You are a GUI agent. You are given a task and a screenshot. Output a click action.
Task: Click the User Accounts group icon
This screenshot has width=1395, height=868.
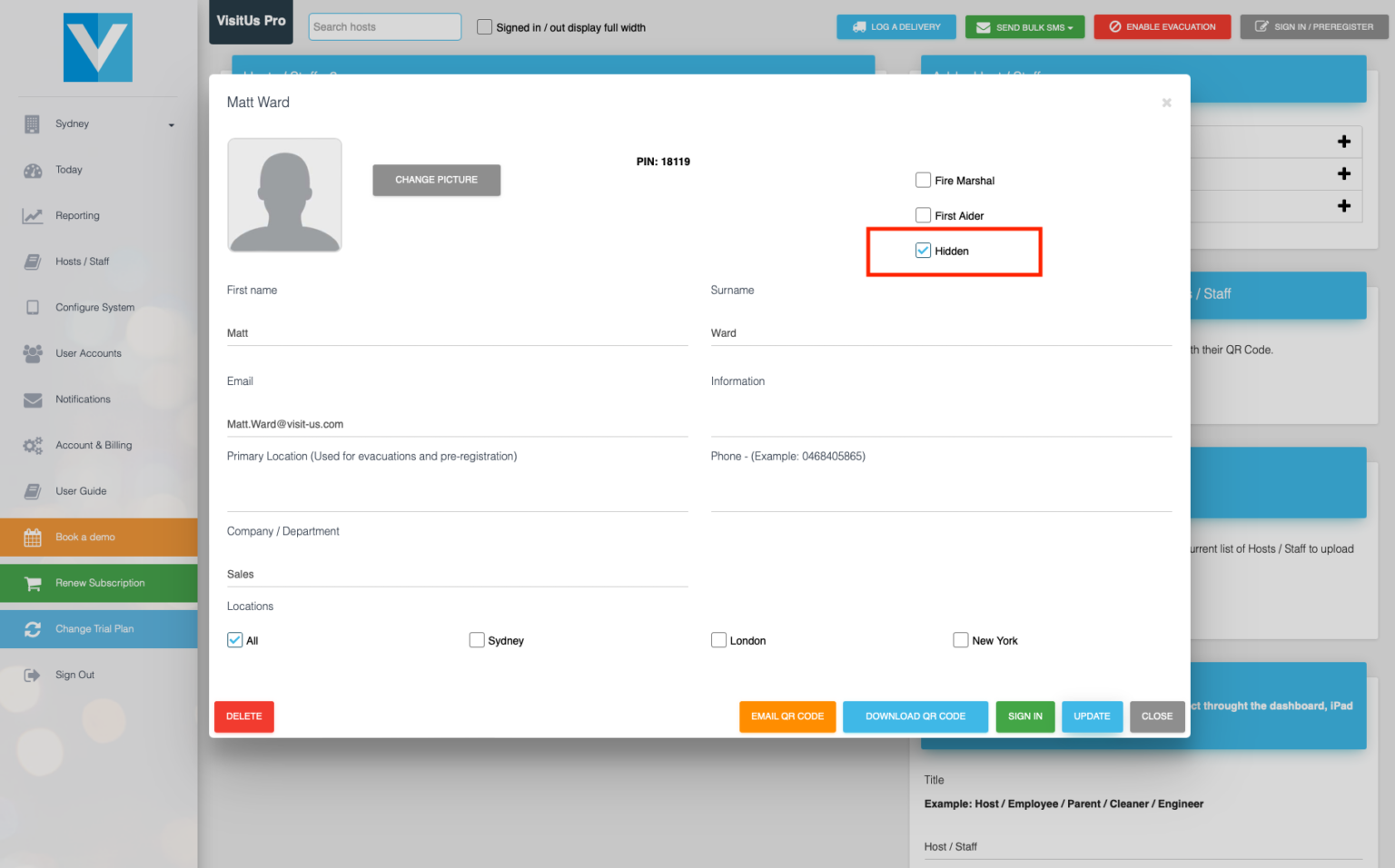pyautogui.click(x=33, y=353)
